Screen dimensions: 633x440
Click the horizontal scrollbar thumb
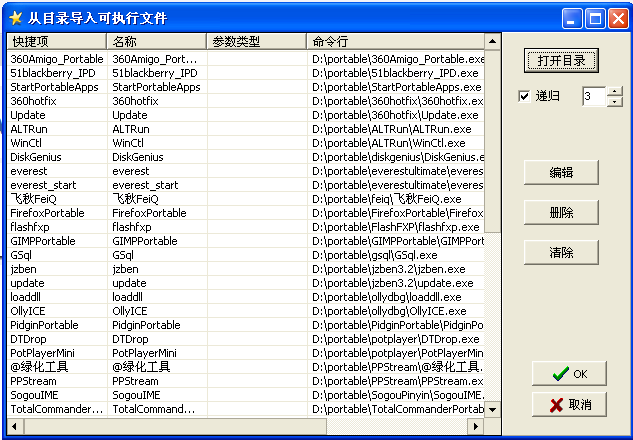point(175,426)
